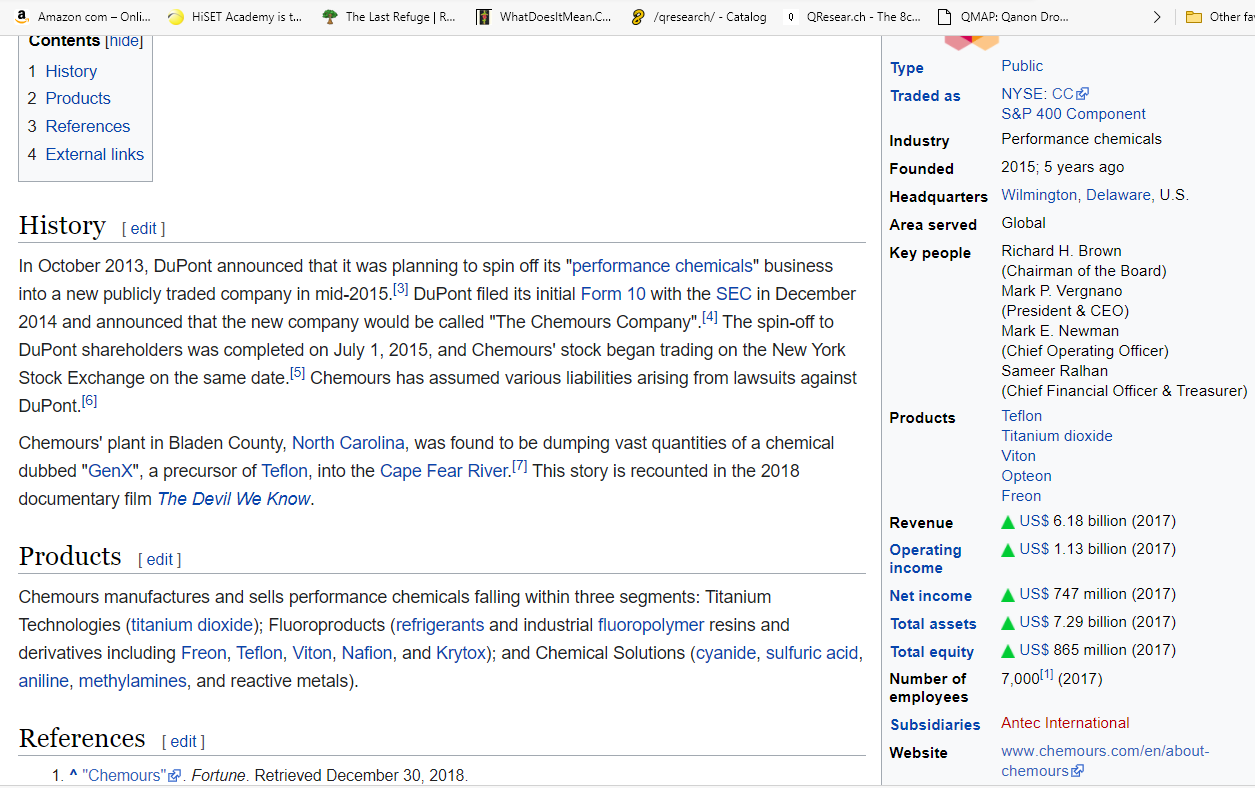Open the sulfuric acid link
Viewport: 1255px width, 788px height.
(x=812, y=653)
